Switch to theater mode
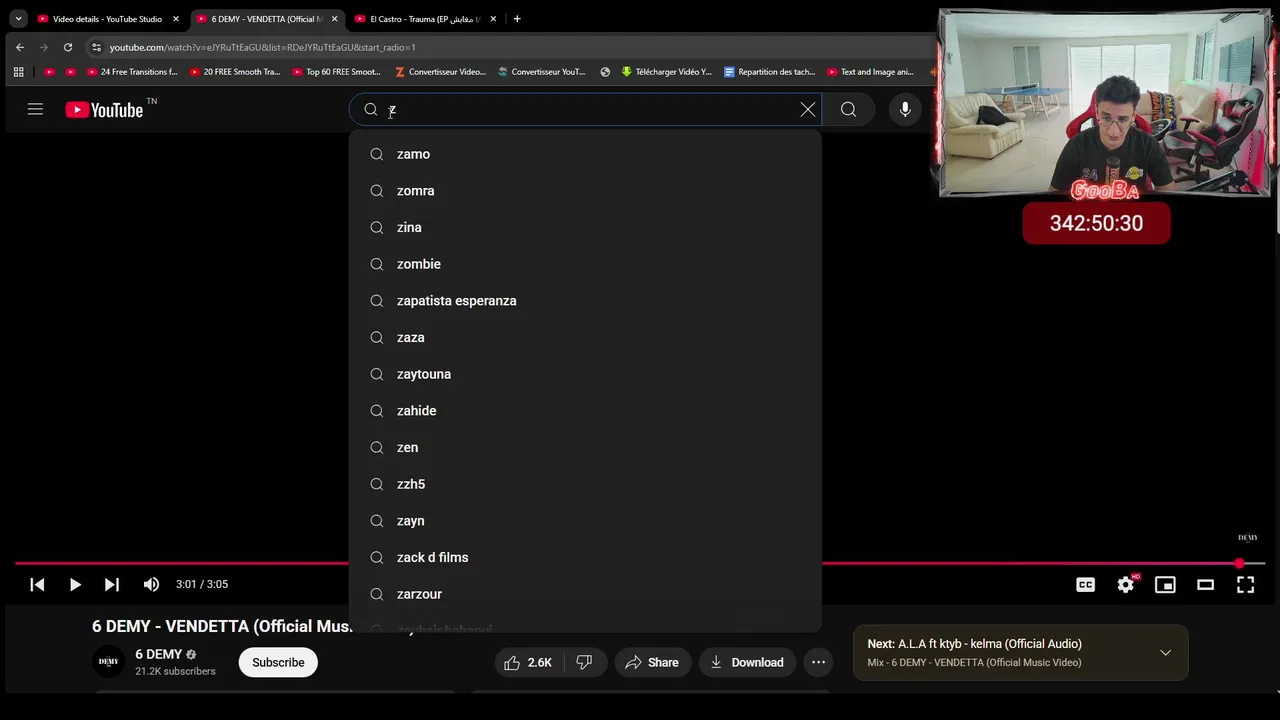Image resolution: width=1280 pixels, height=720 pixels. coord(1205,585)
